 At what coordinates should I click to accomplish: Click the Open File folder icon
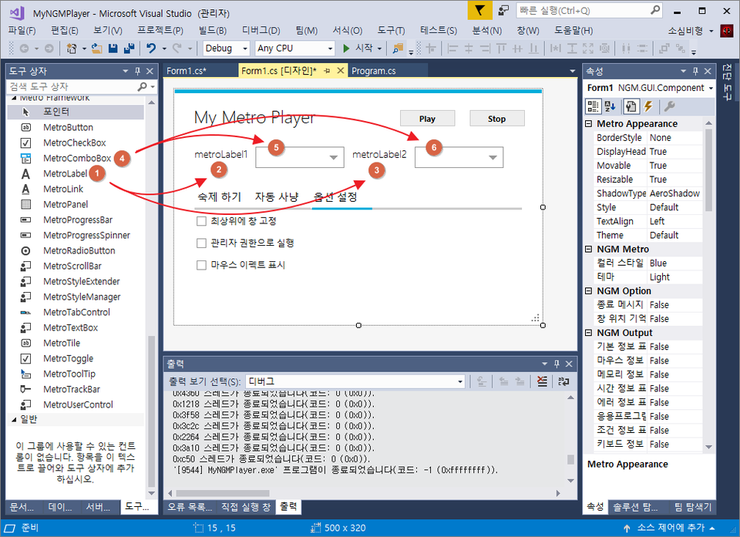(97, 48)
